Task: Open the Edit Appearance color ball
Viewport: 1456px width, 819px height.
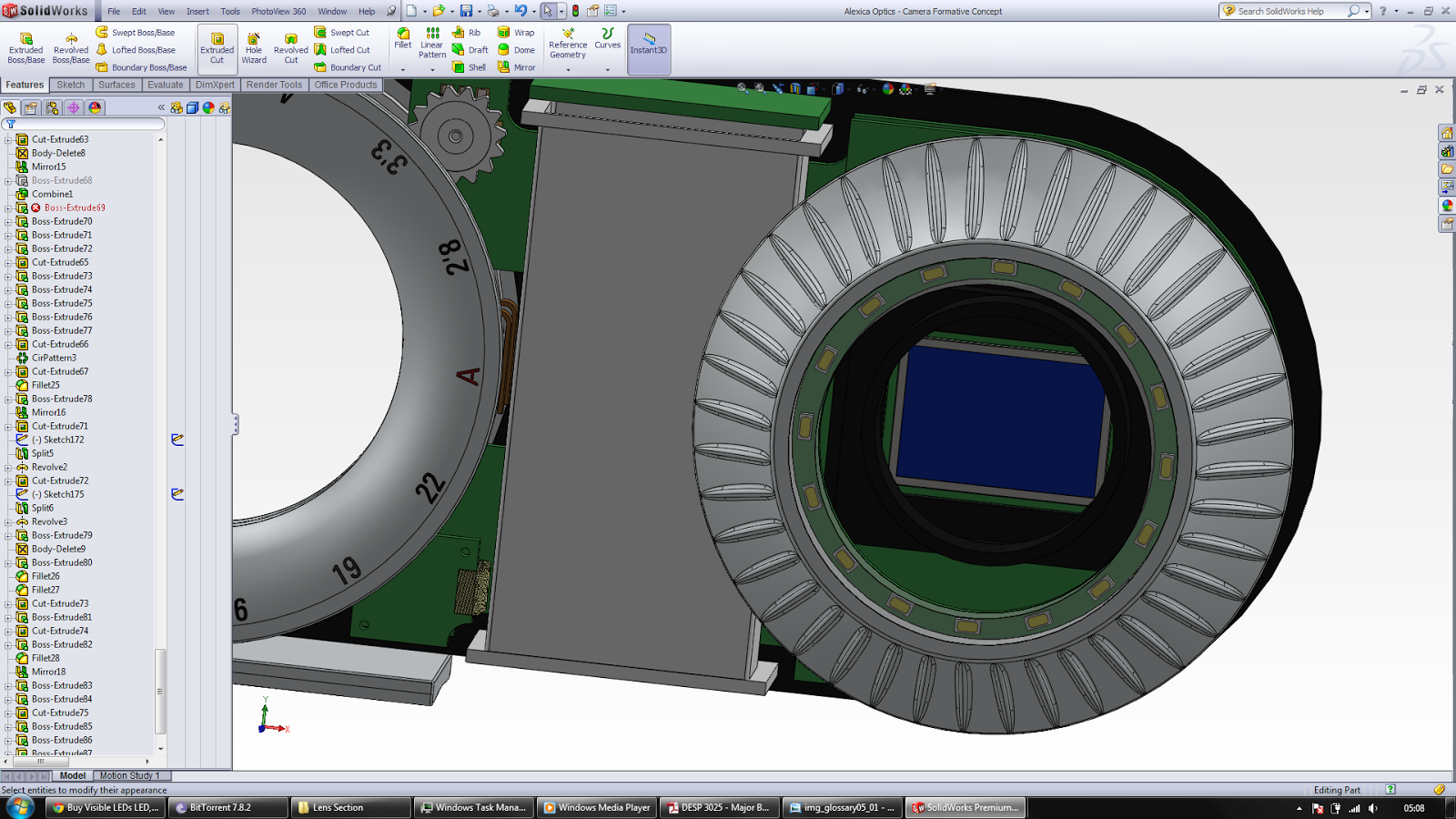Action: [x=887, y=88]
